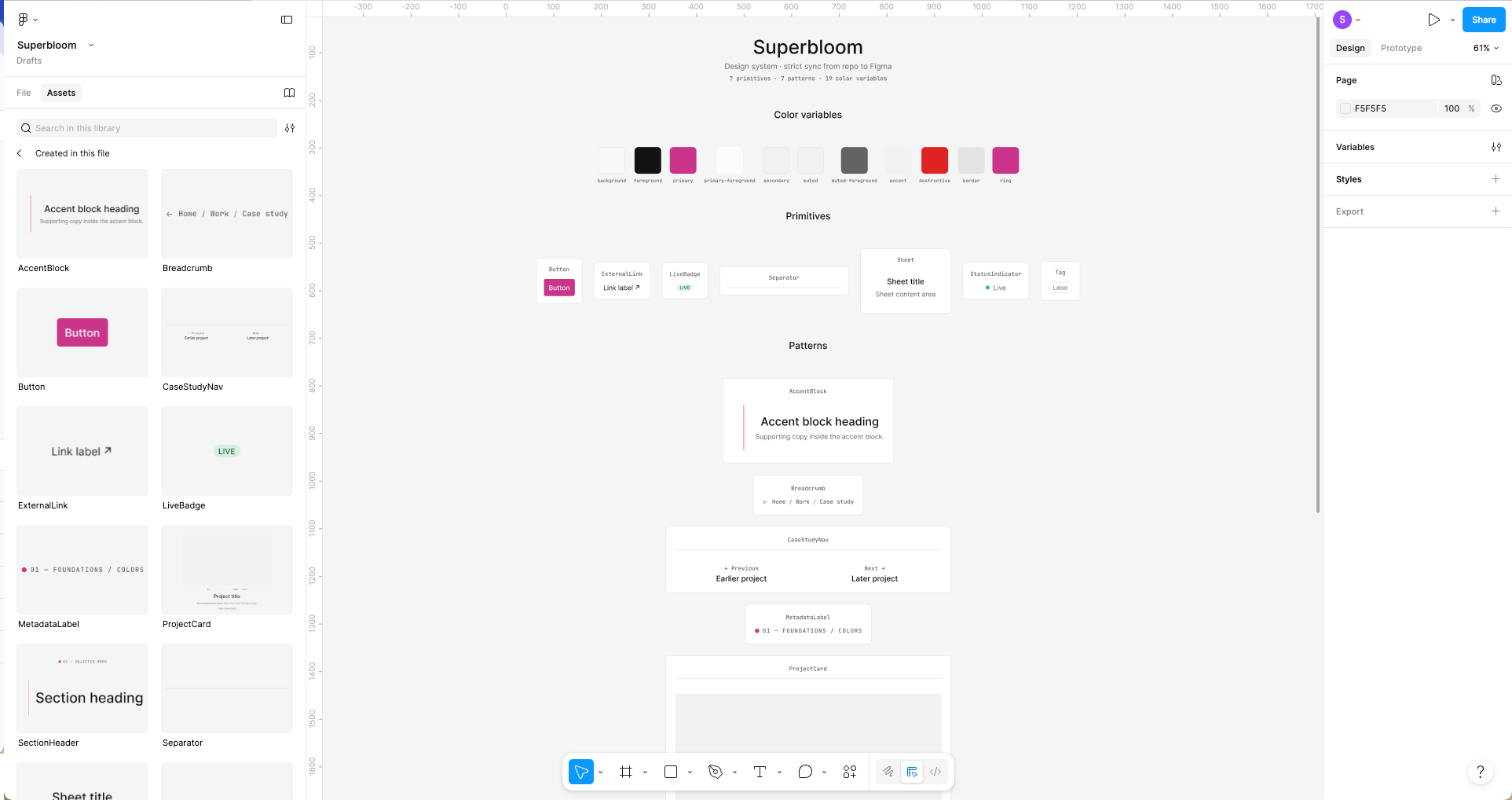Expand Text tool options chevron
Image resolution: width=1512 pixels, height=800 pixels.
(780, 772)
